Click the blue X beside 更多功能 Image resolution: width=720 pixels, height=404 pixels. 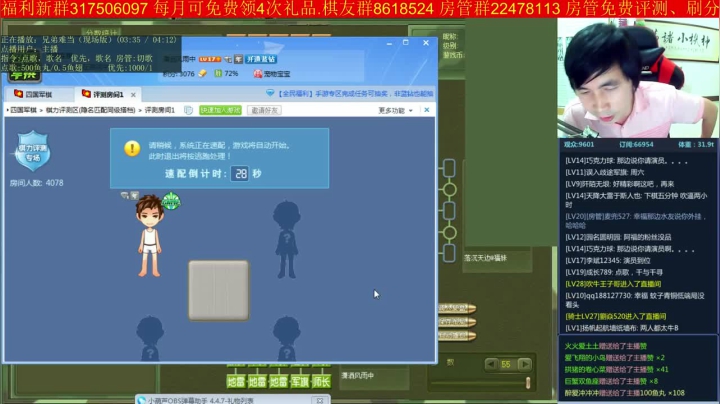click(427, 110)
